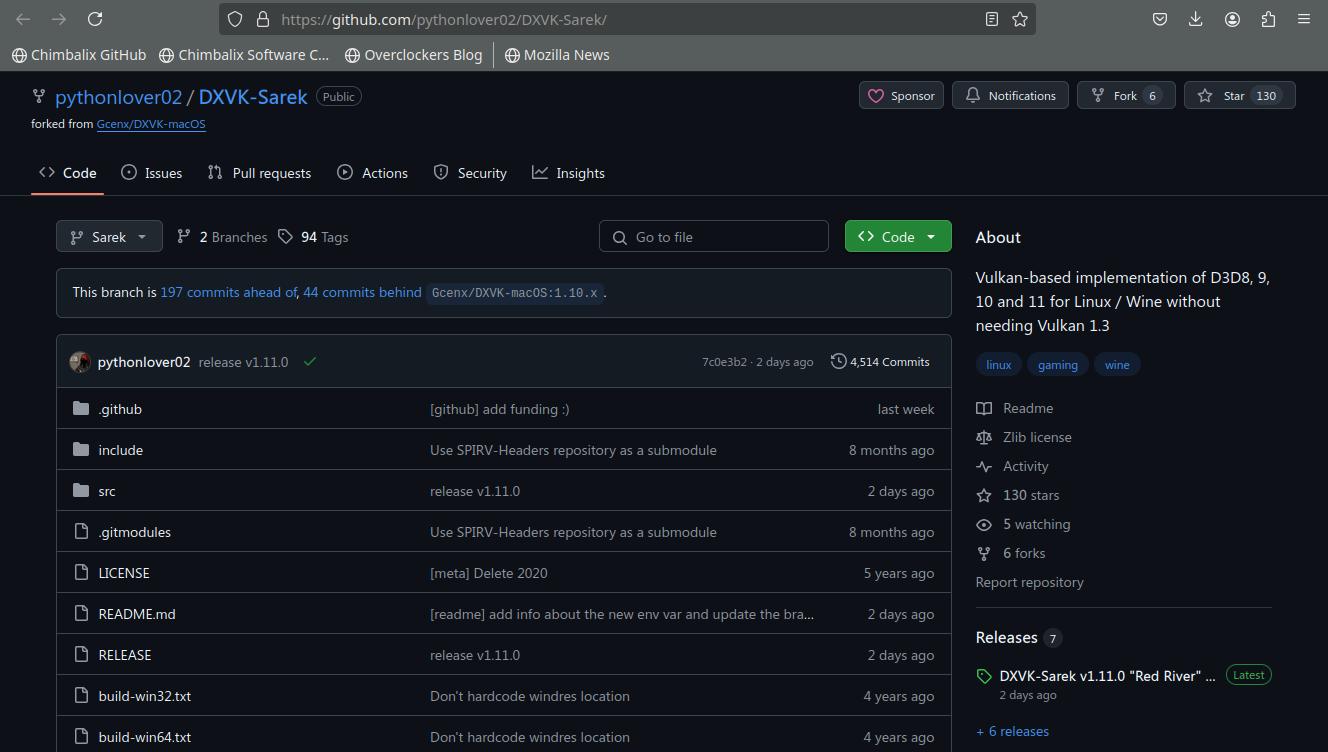1328x752 pixels.
Task: Open the Insights tab
Action: pyautogui.click(x=568, y=173)
